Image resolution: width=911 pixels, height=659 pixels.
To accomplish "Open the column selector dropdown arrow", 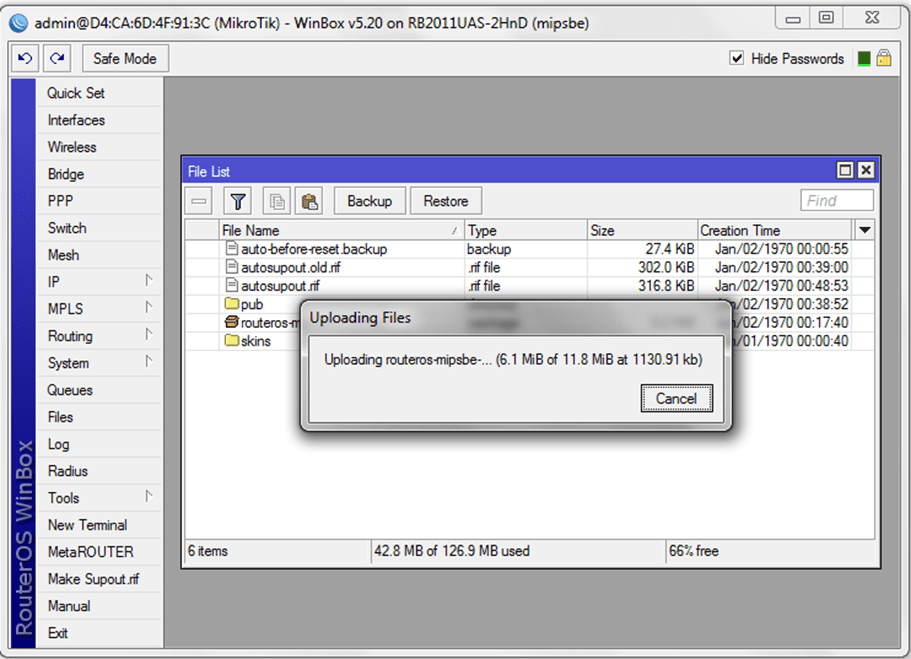I will [865, 230].
